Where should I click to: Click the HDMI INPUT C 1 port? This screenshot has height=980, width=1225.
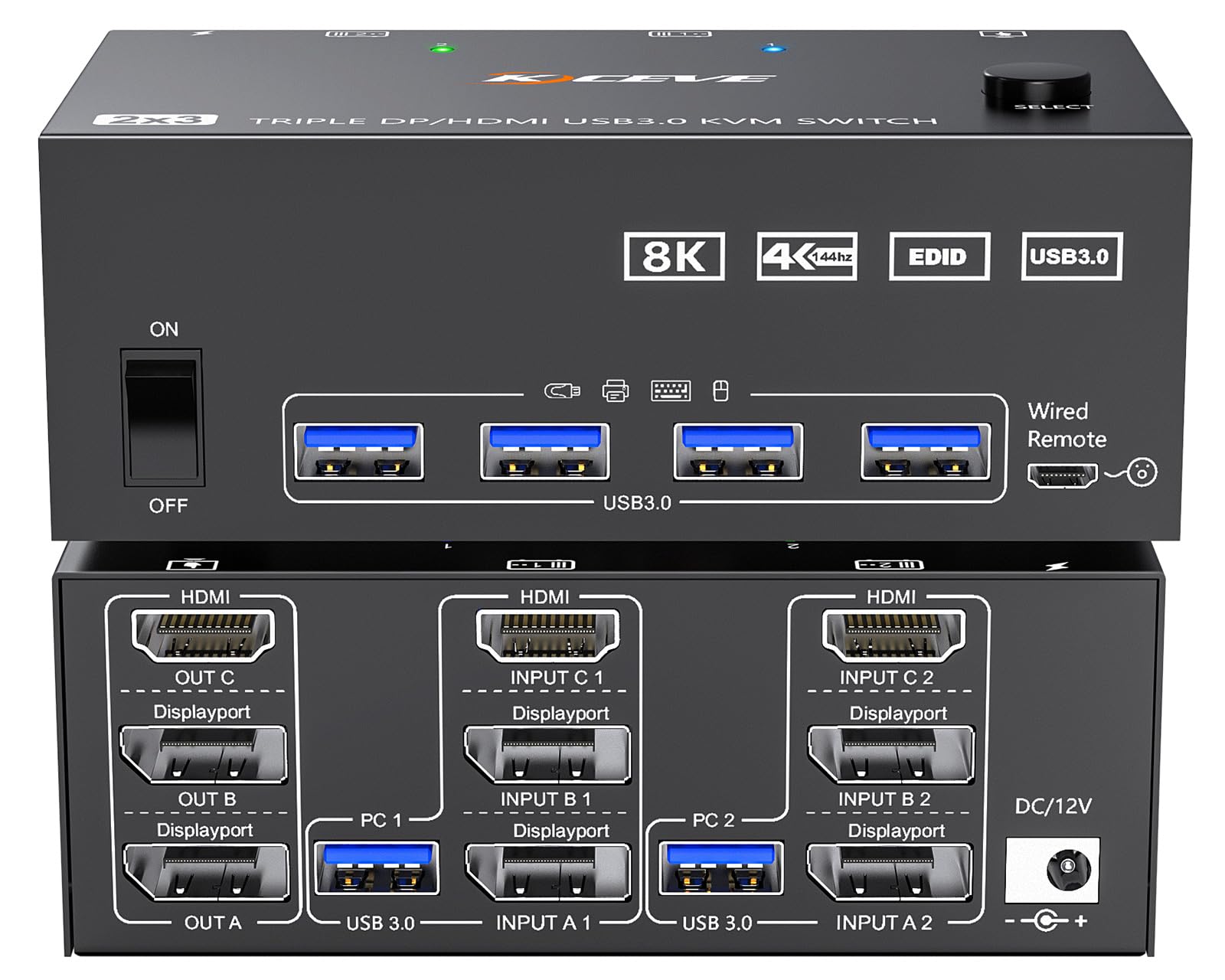(547, 635)
